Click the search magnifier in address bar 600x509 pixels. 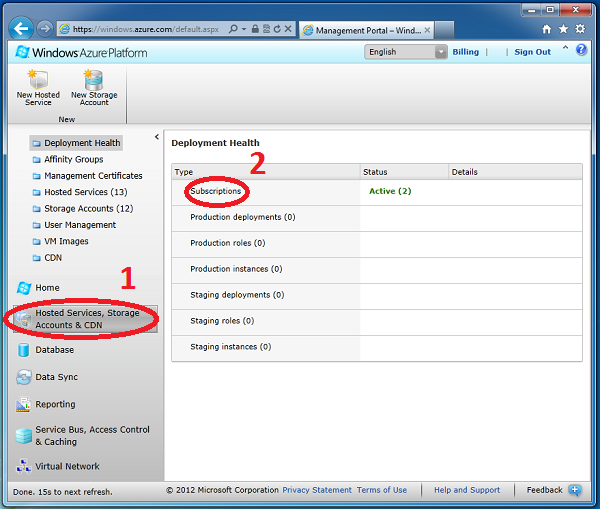pos(233,29)
